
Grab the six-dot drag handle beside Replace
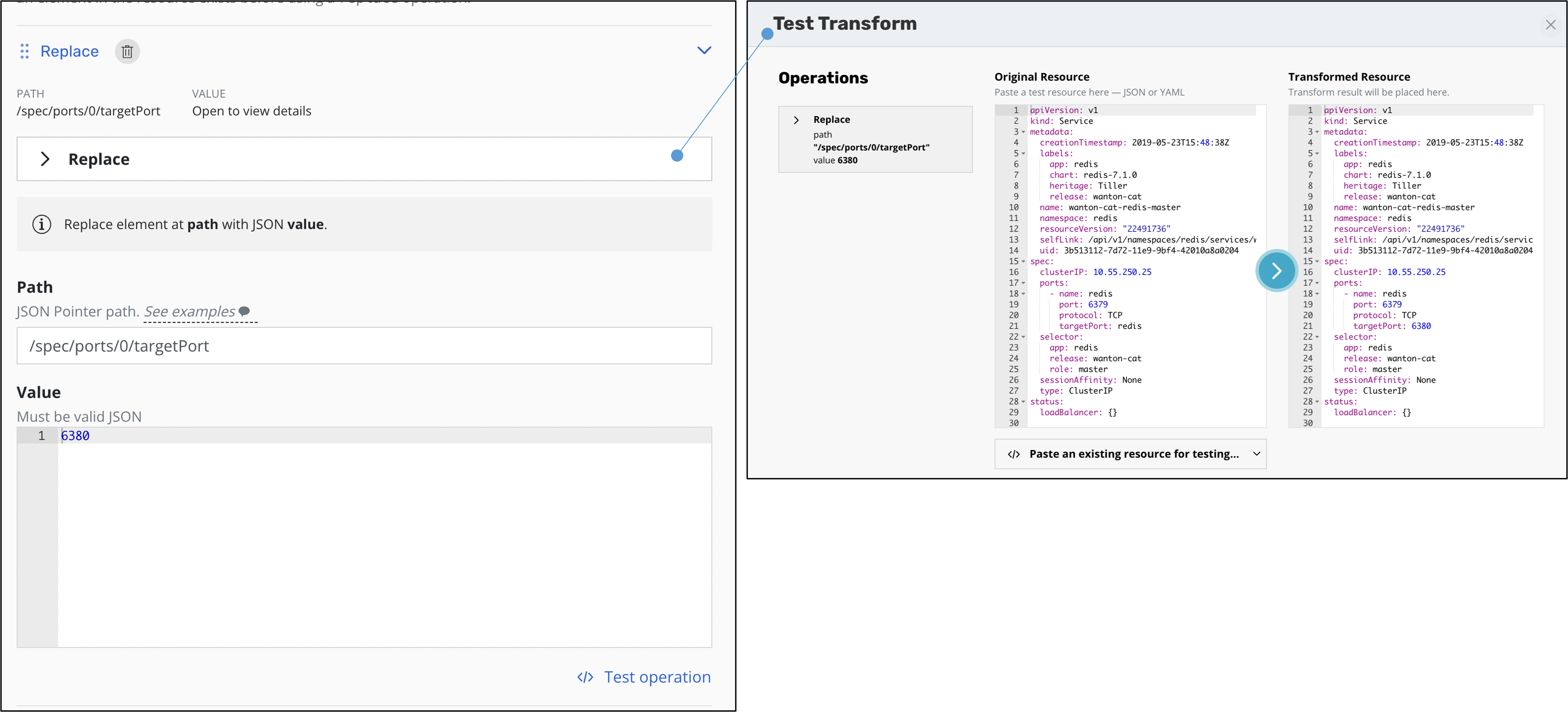tap(24, 51)
